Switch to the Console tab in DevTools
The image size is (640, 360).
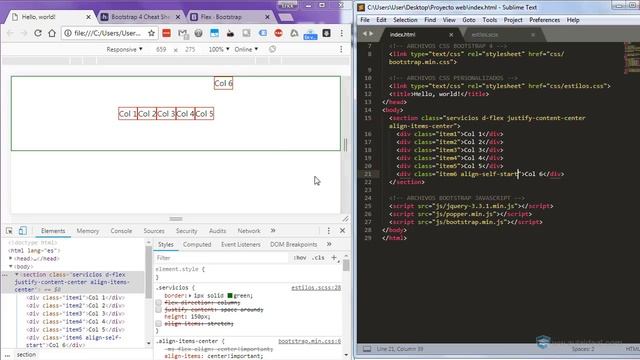pyautogui.click(x=121, y=231)
